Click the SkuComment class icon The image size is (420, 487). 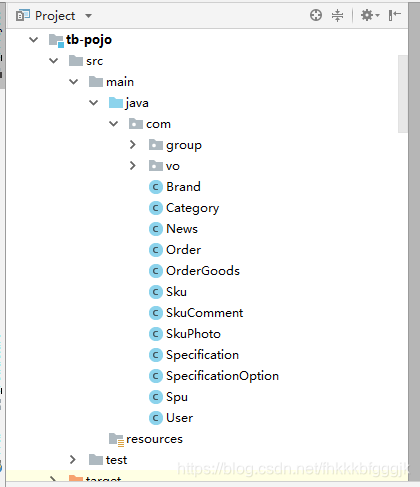[156, 313]
